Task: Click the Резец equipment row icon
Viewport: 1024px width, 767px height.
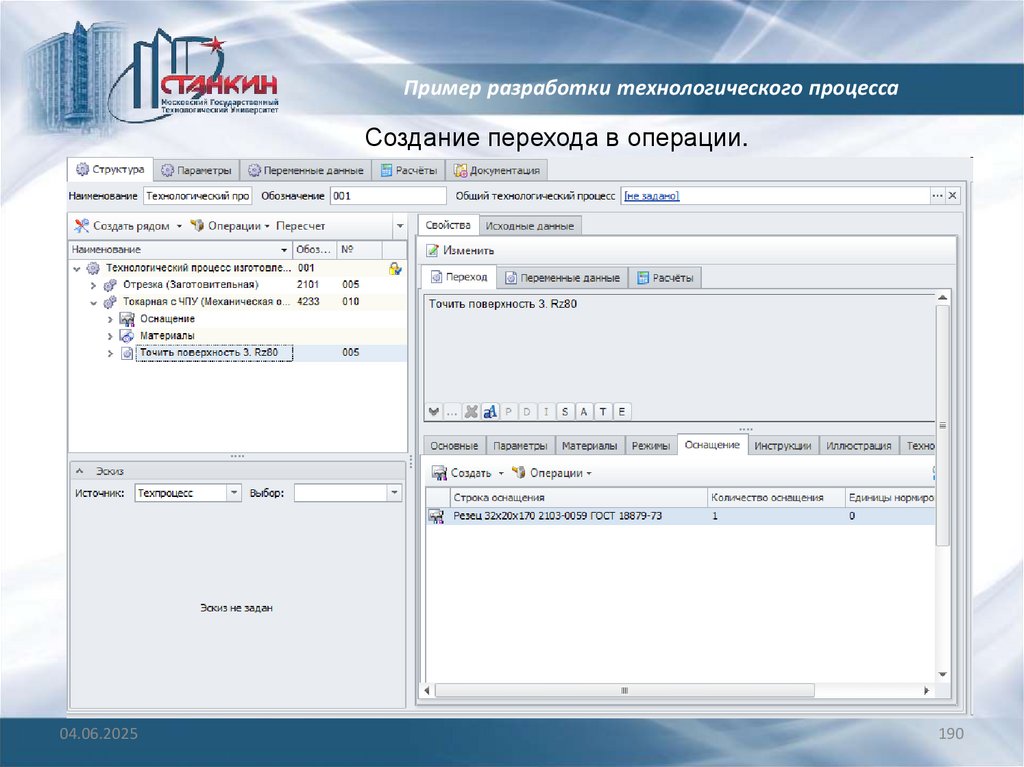Action: click(x=437, y=516)
